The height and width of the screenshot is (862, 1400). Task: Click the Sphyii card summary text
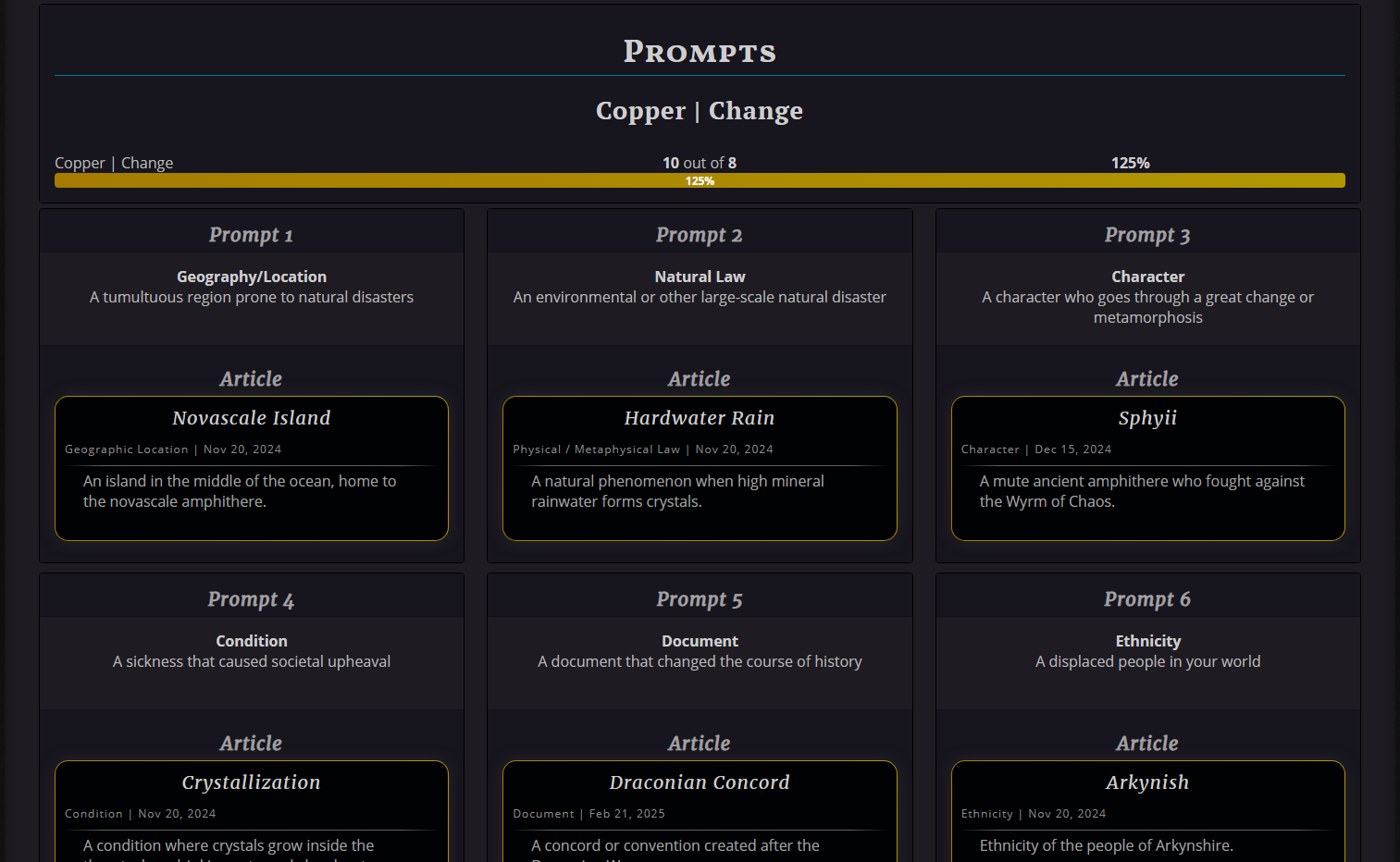pyautogui.click(x=1142, y=491)
